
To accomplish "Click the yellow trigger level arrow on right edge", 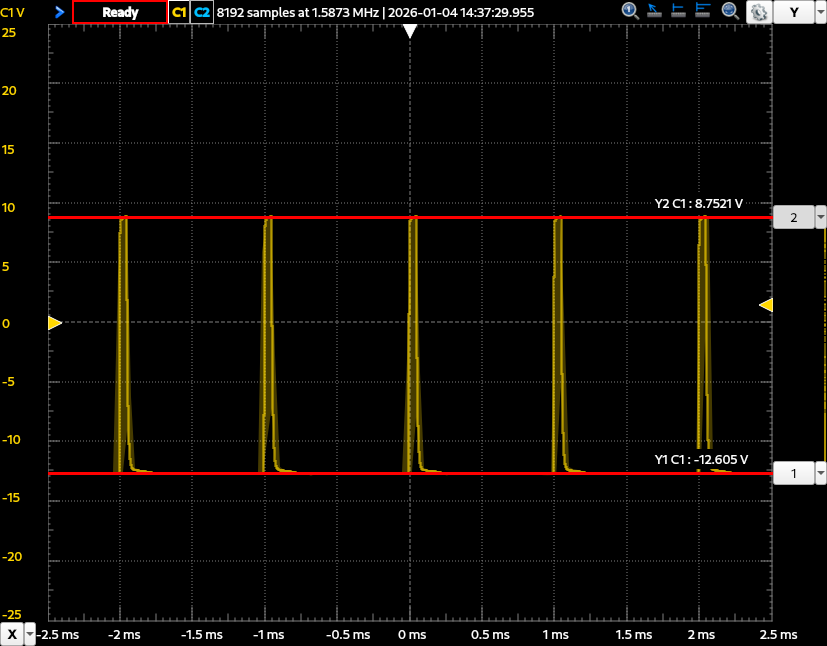I will pyautogui.click(x=766, y=305).
